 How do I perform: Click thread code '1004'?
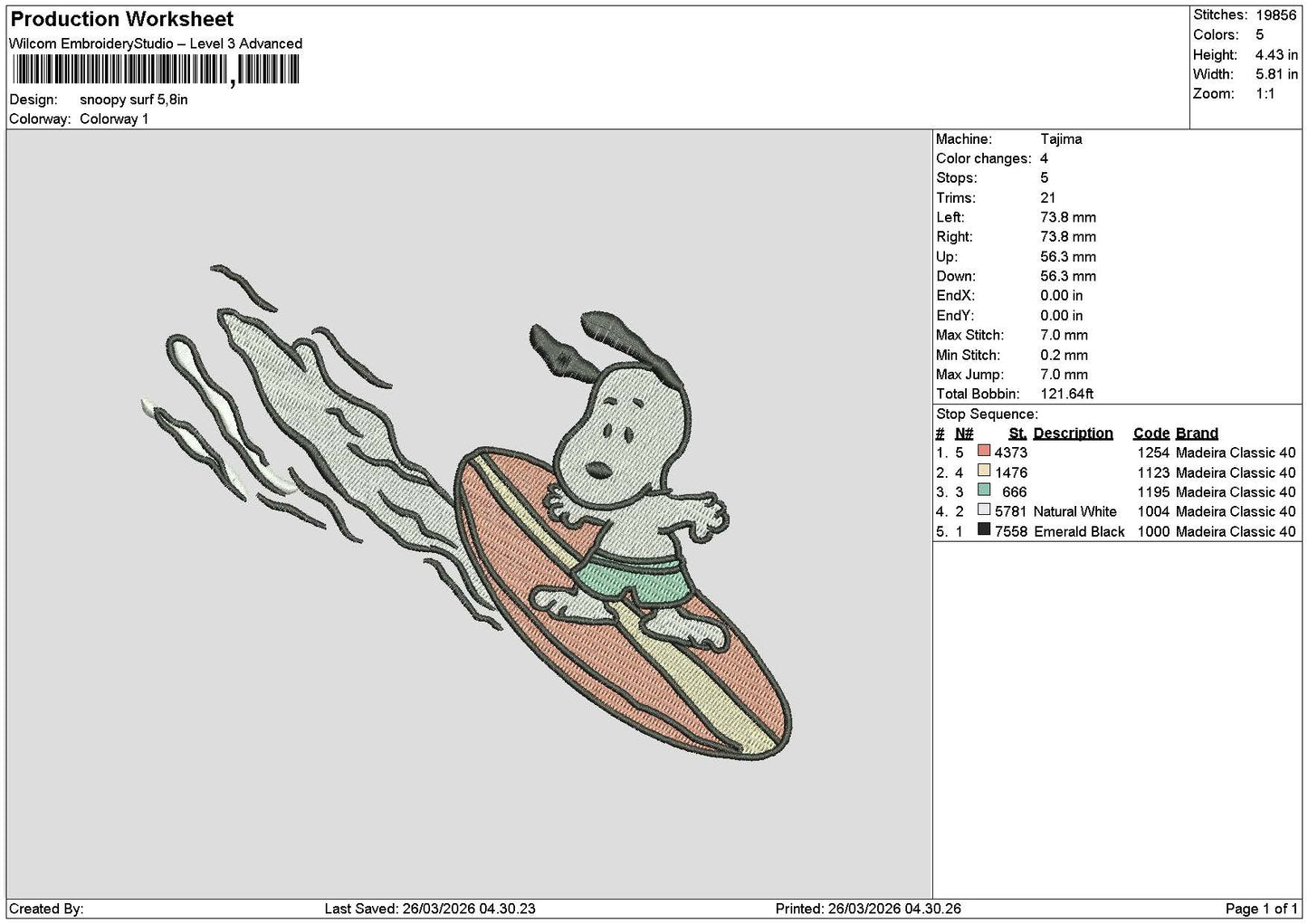[x=1153, y=512]
